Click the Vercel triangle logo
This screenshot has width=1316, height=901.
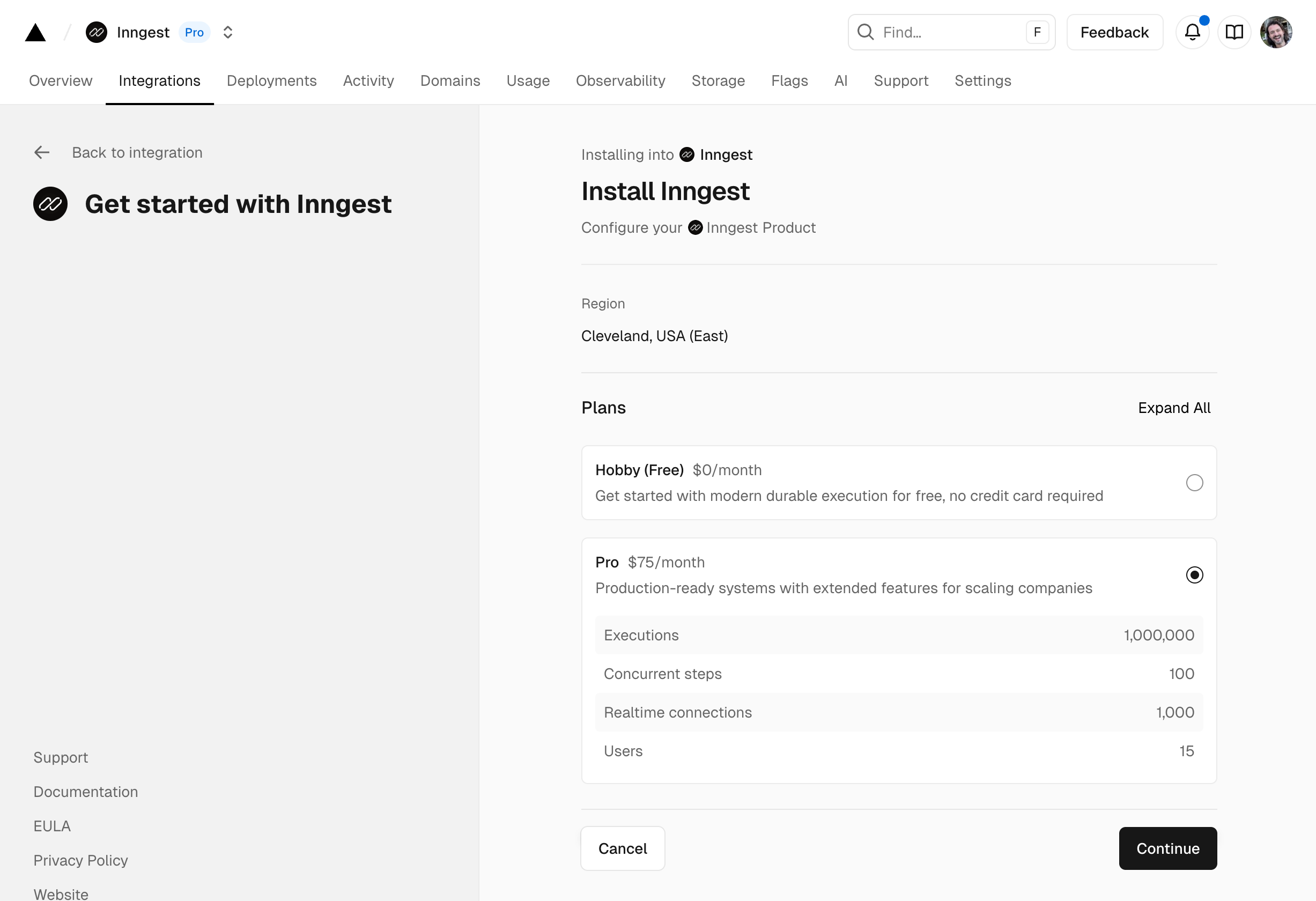point(35,32)
